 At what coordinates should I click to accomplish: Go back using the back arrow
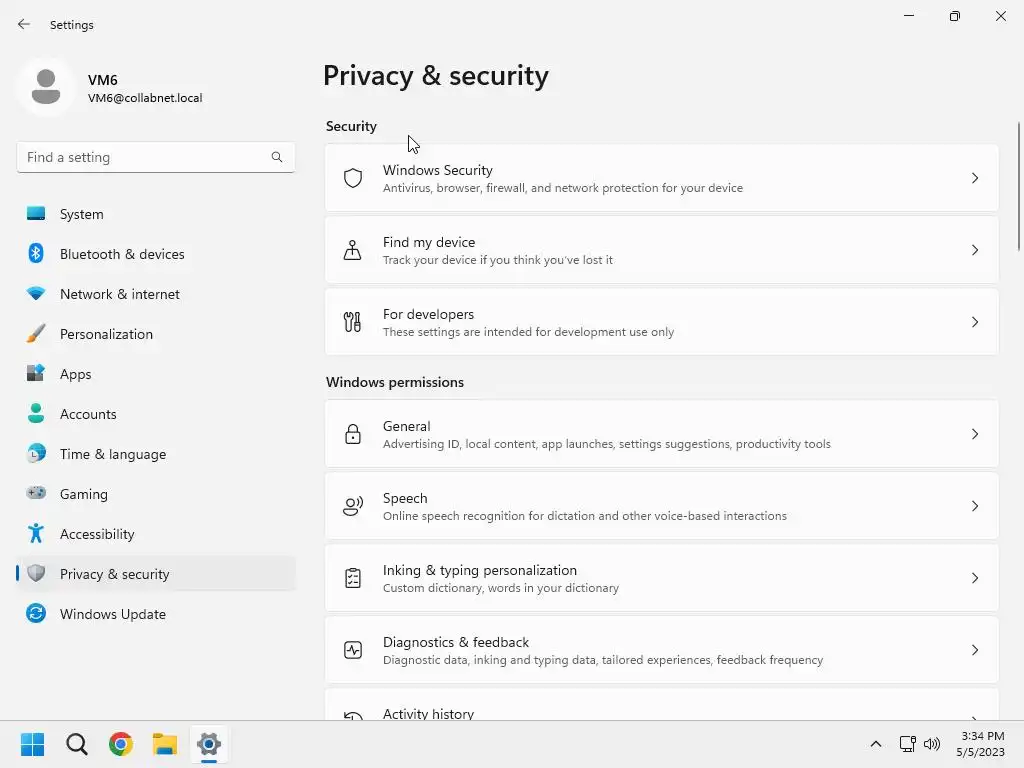(24, 24)
